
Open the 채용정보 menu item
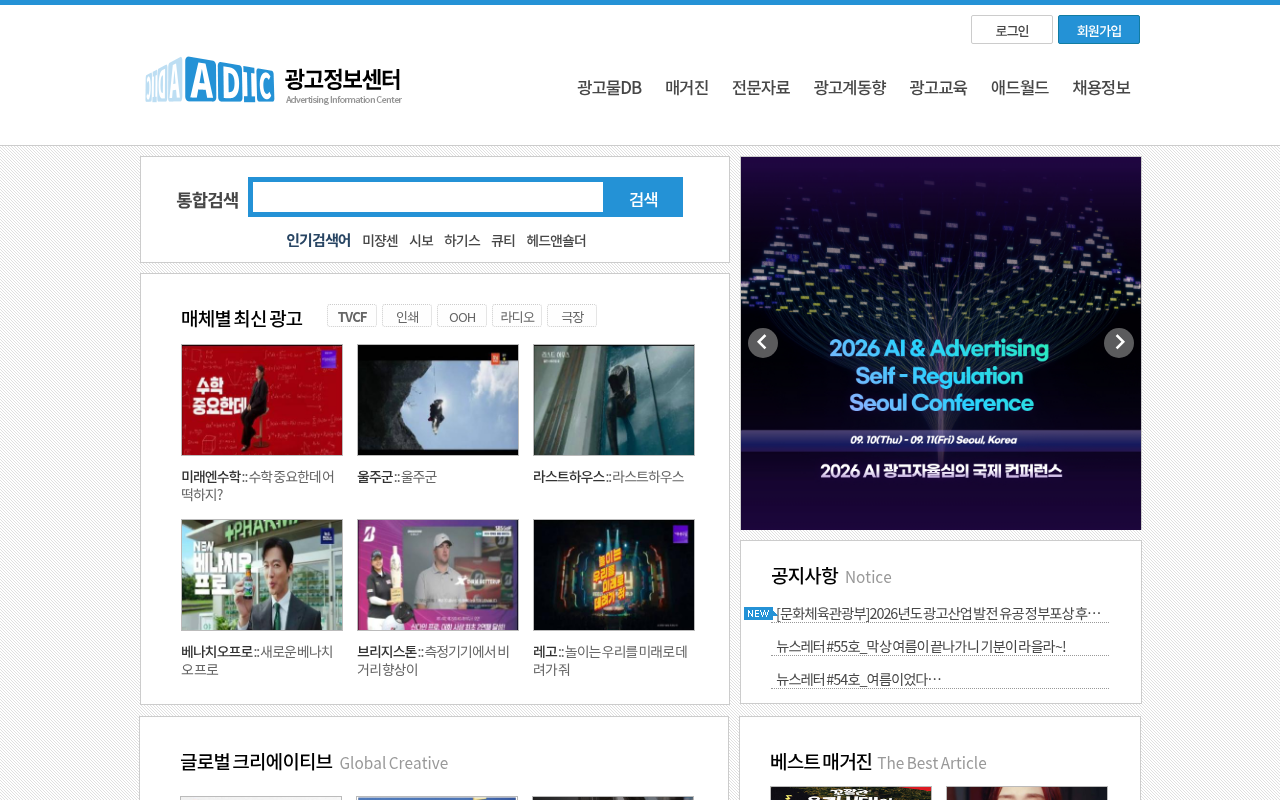coord(1101,87)
